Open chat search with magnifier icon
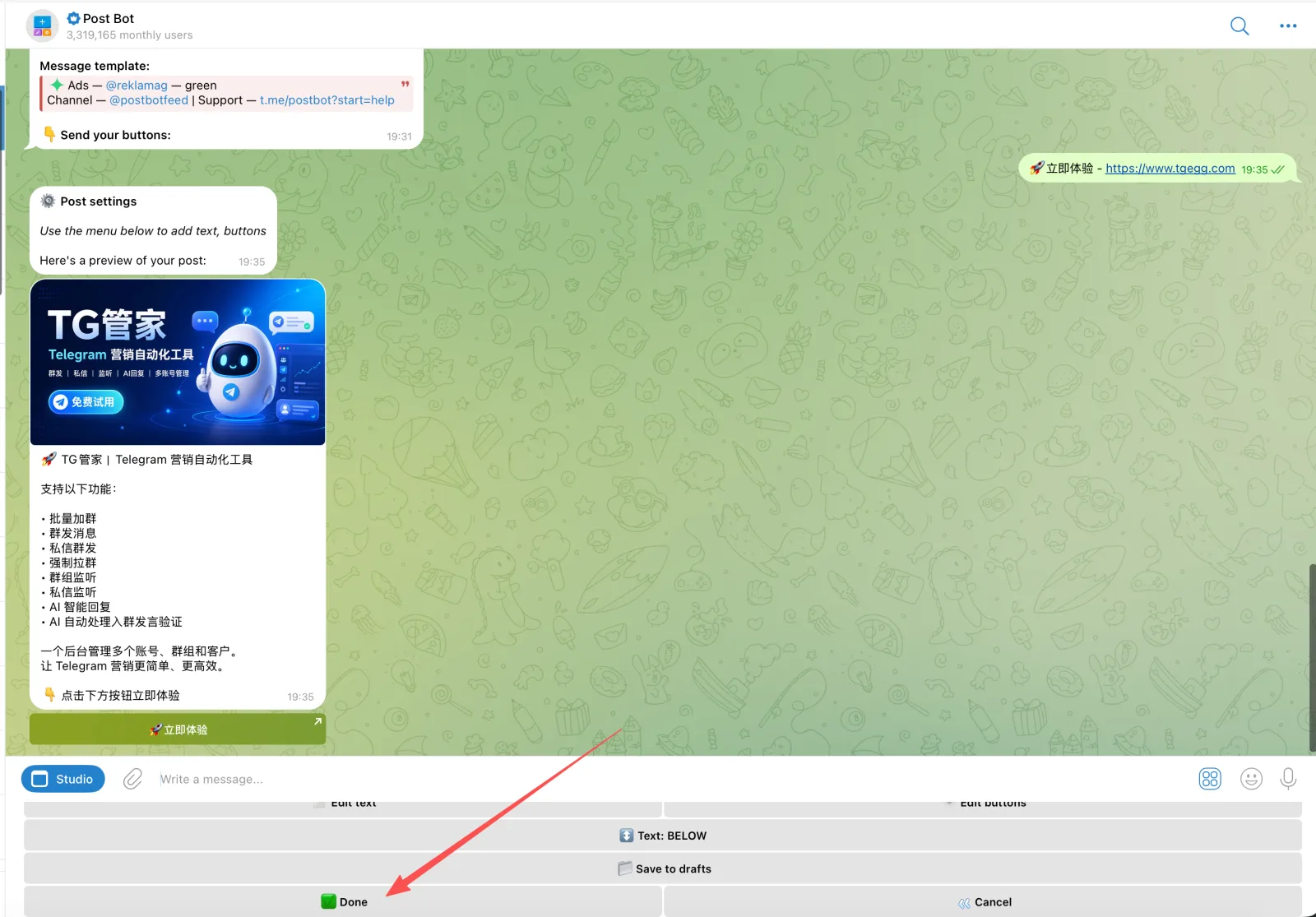 pyautogui.click(x=1240, y=26)
